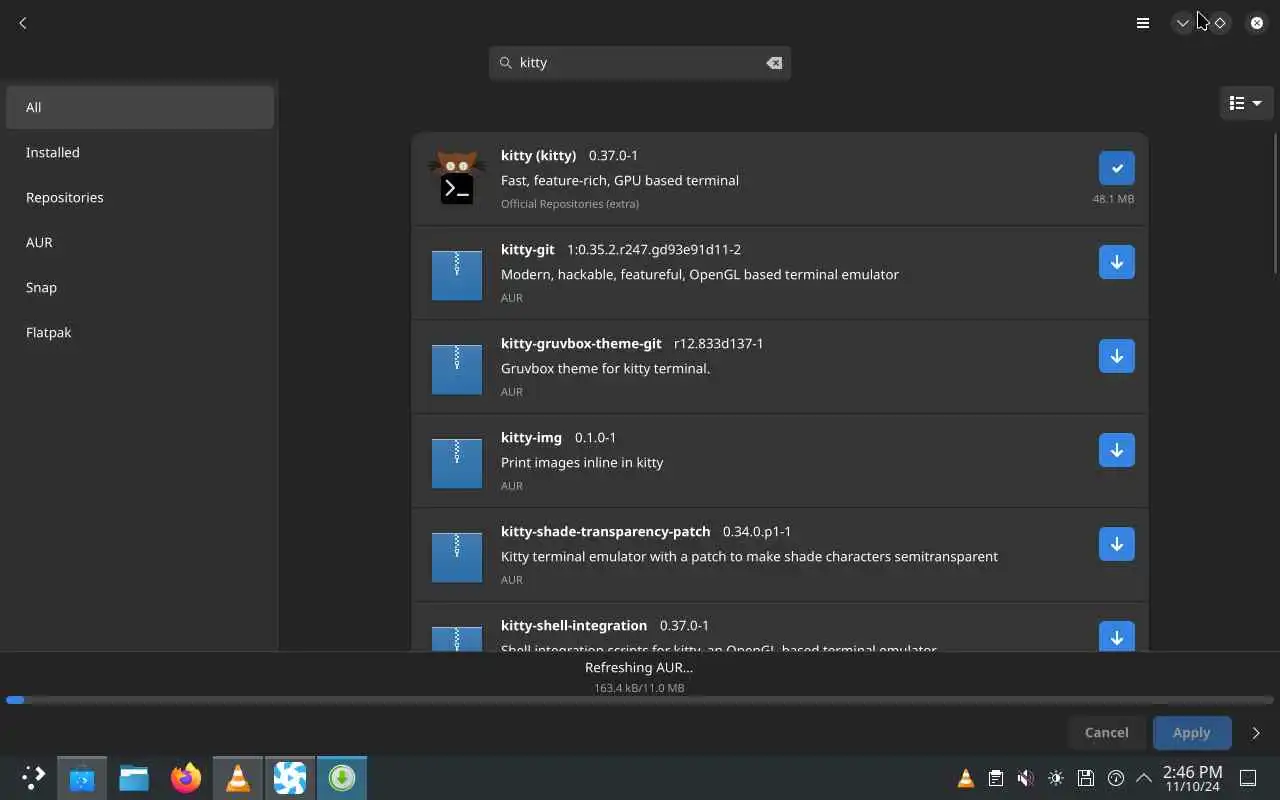Switch to the Snap category

tap(140, 287)
